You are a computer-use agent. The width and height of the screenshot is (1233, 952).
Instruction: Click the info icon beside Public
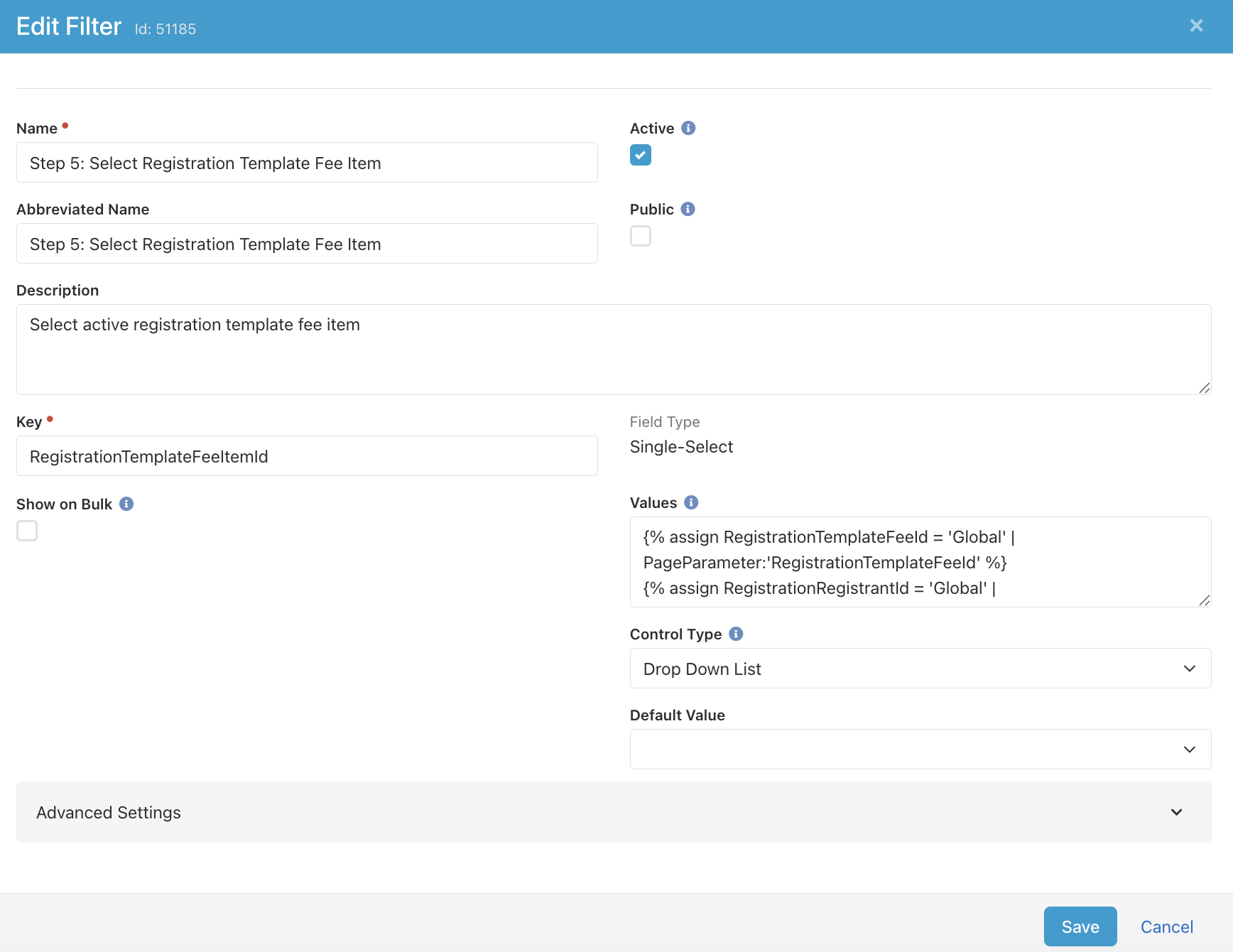(688, 209)
